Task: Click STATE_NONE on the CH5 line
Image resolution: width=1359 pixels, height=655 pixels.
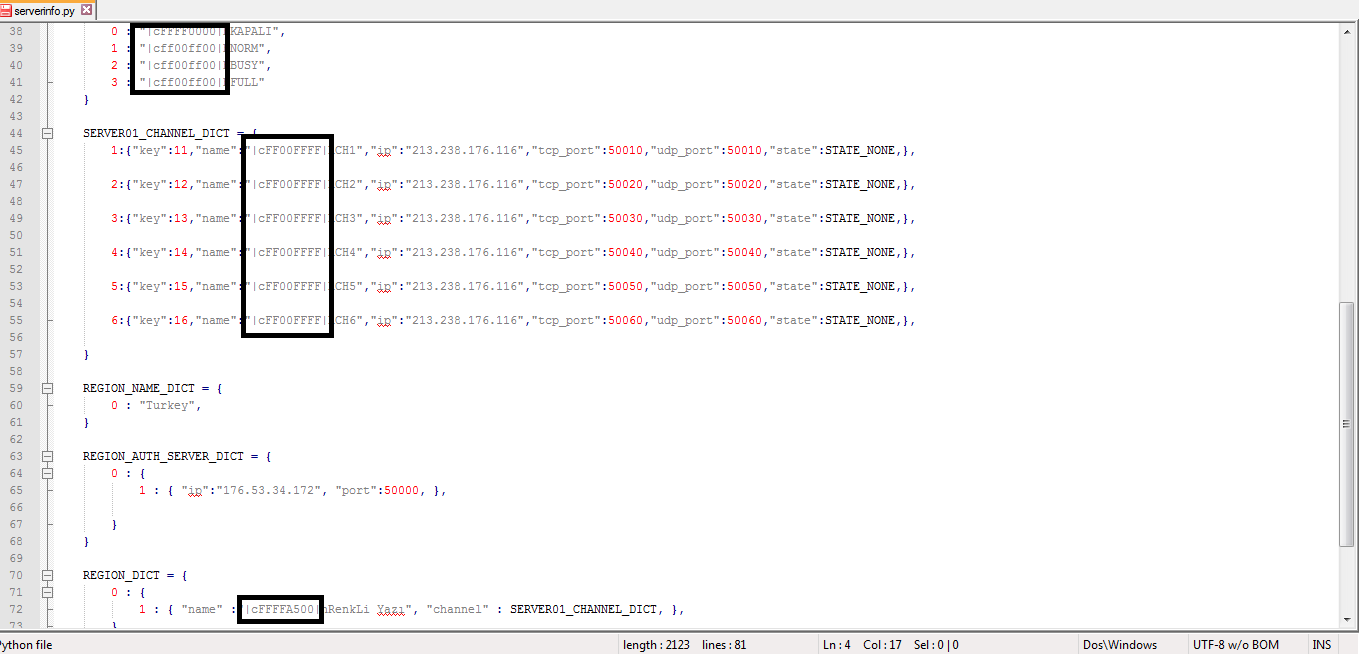Action: [859, 286]
